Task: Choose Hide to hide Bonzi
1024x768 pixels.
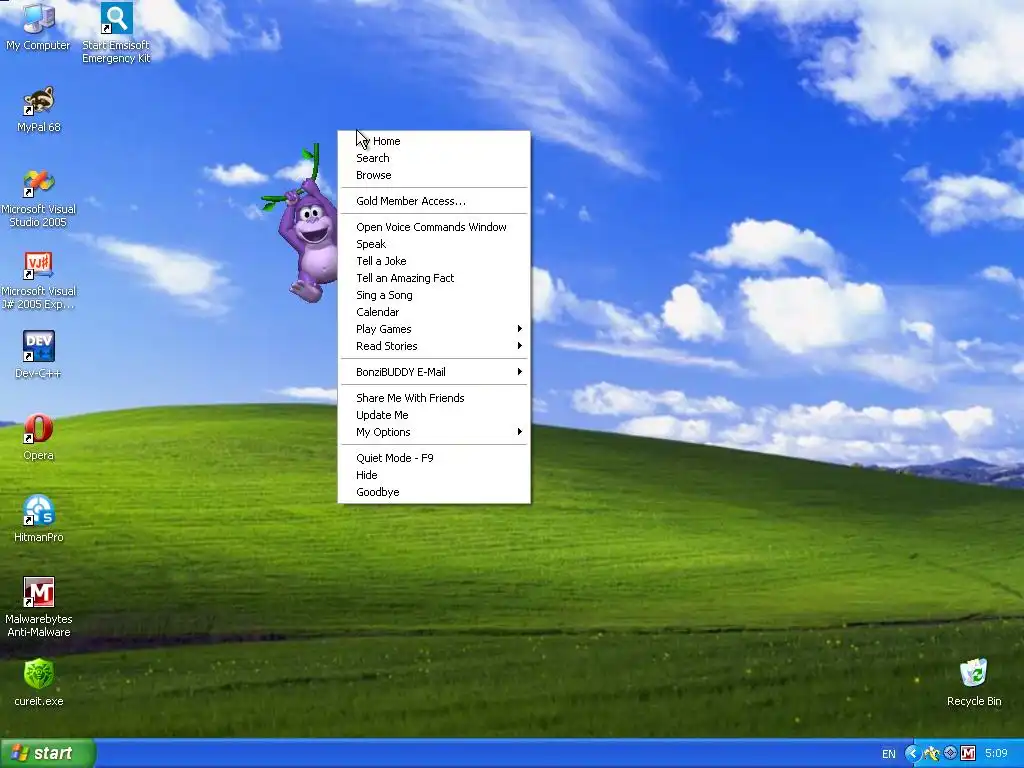Action: click(x=434, y=475)
